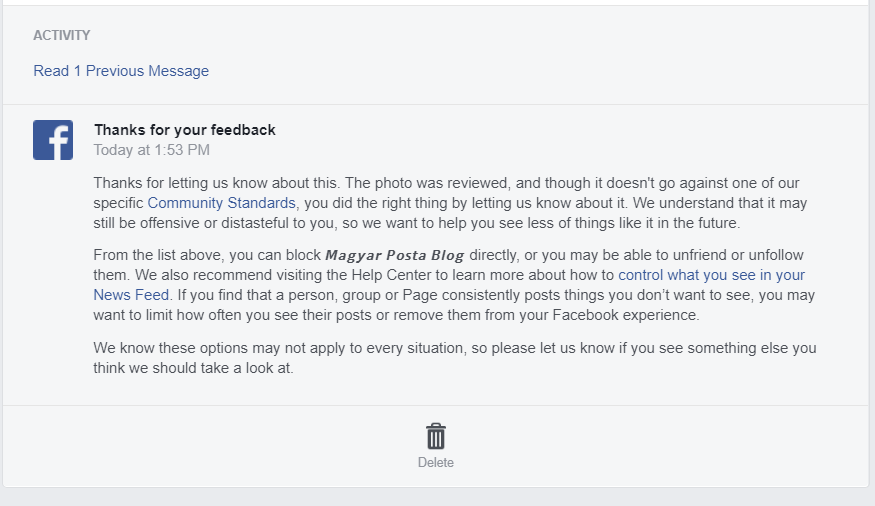This screenshot has height=506, width=875.
Task: Click the bold Magyar Posta Blog name
Action: click(395, 255)
